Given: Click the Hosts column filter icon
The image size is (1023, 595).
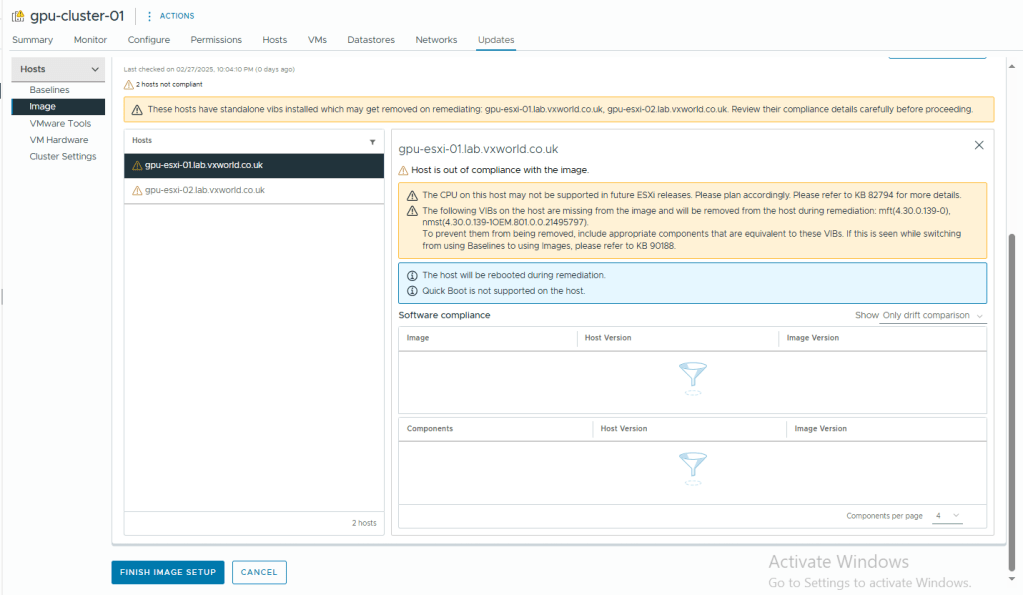Looking at the screenshot, I should tap(372, 142).
